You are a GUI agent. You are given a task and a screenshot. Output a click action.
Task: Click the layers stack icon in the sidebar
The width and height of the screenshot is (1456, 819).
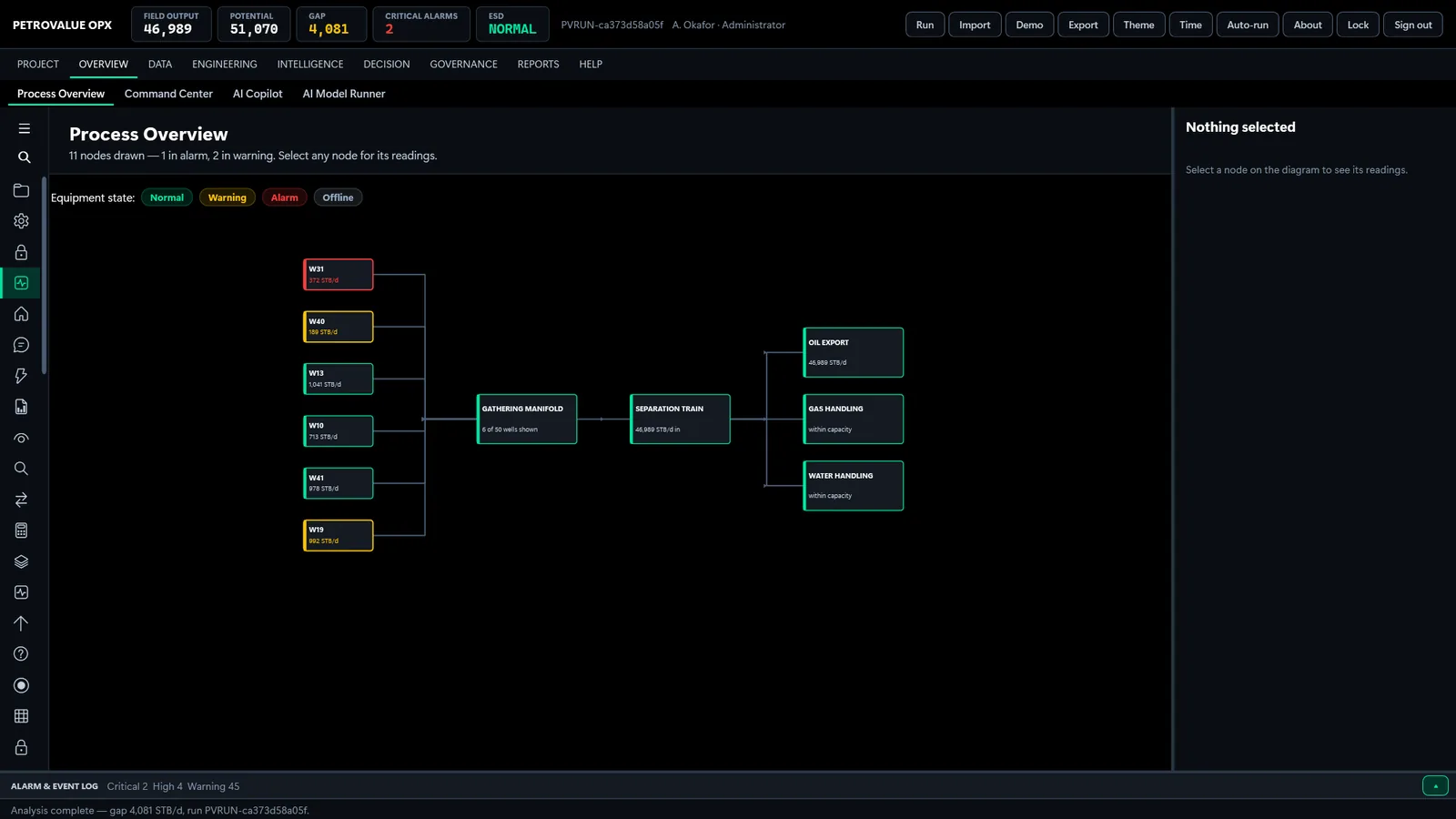point(21,561)
